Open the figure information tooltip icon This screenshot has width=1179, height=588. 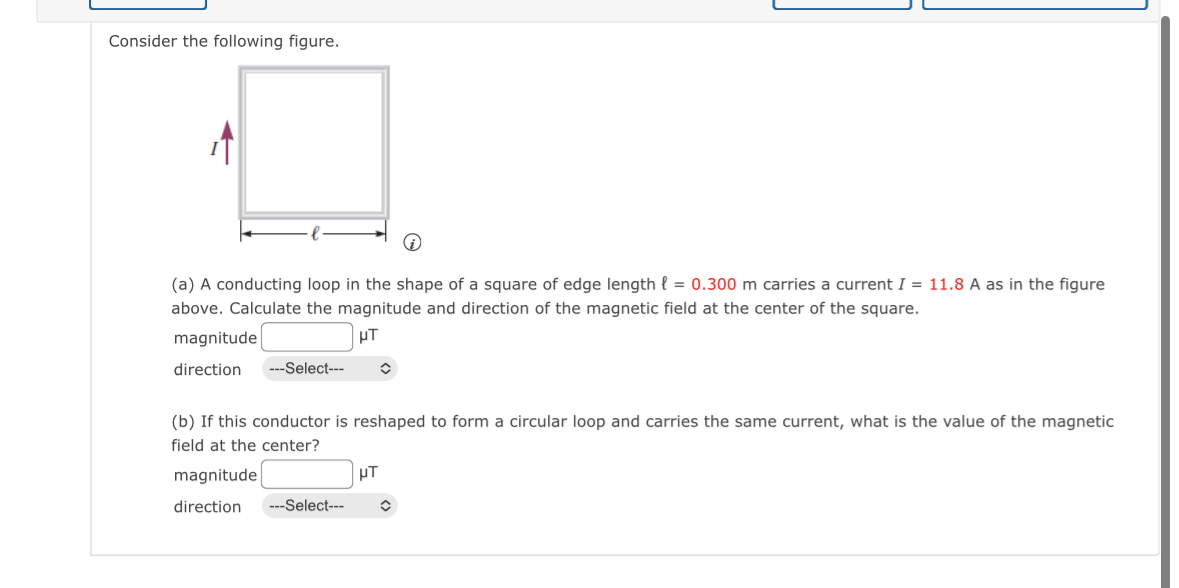(x=413, y=241)
